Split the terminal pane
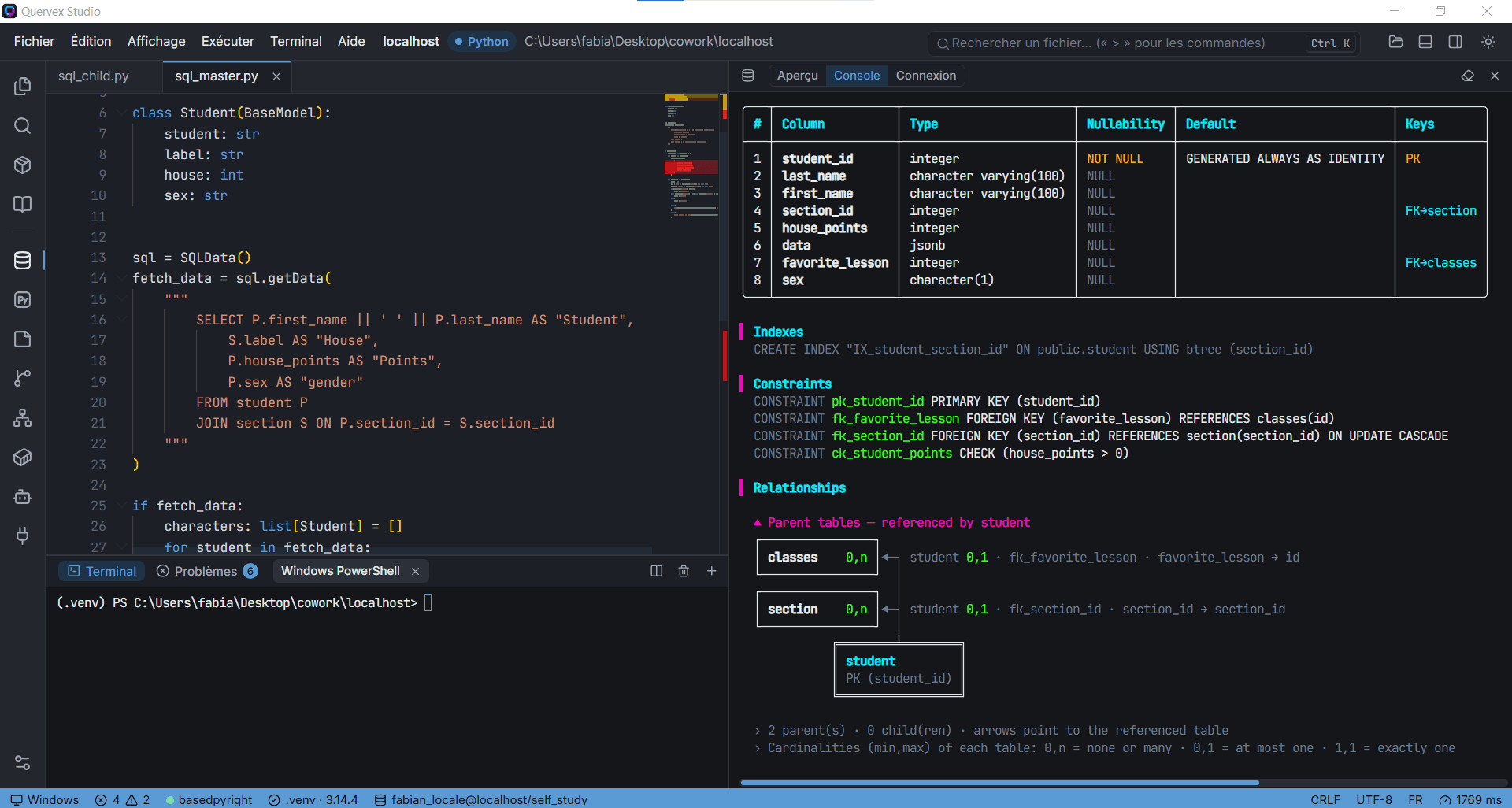 pyautogui.click(x=656, y=571)
